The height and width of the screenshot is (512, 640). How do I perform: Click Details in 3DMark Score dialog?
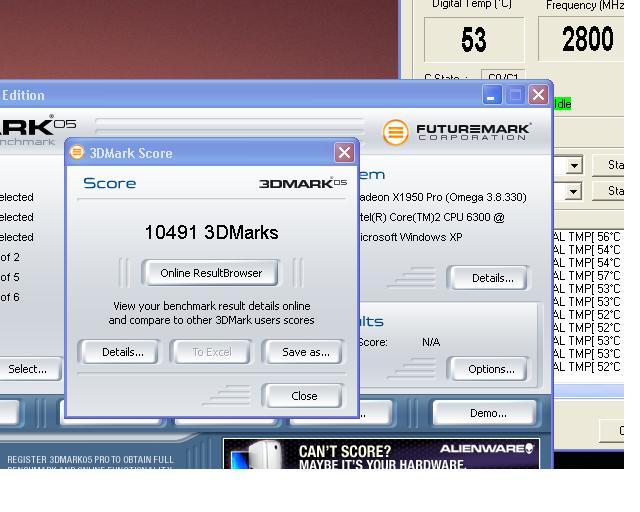pyautogui.click(x=119, y=352)
